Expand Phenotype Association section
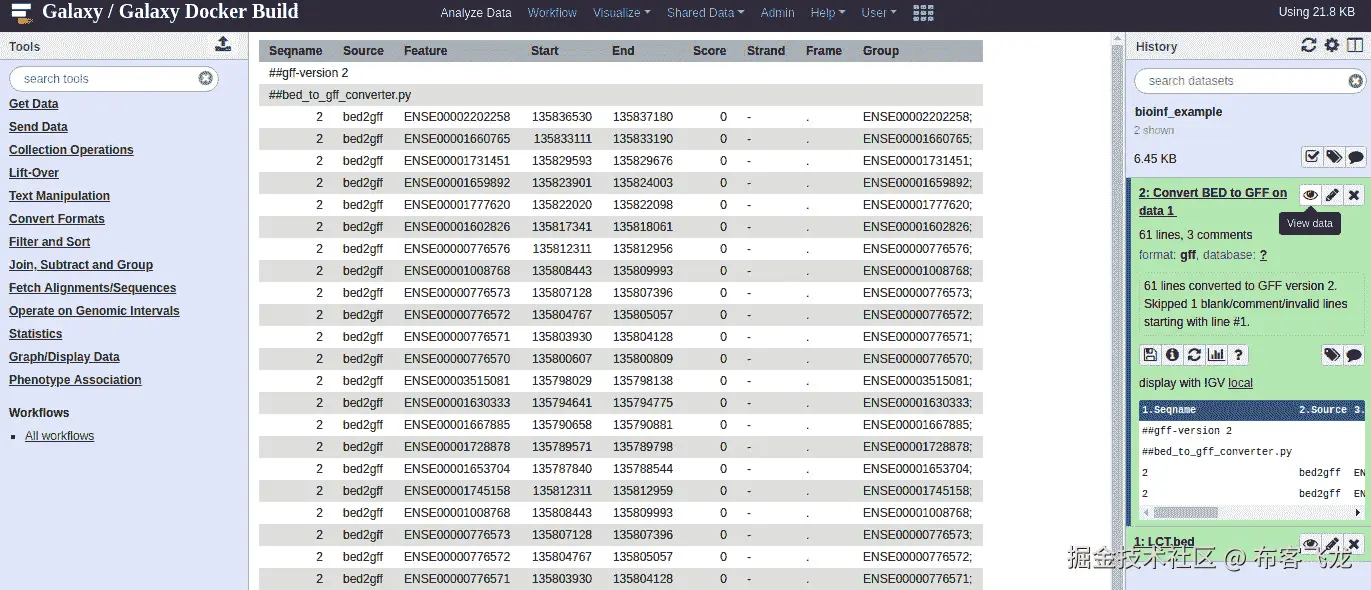The width and height of the screenshot is (1371, 590). (x=75, y=380)
